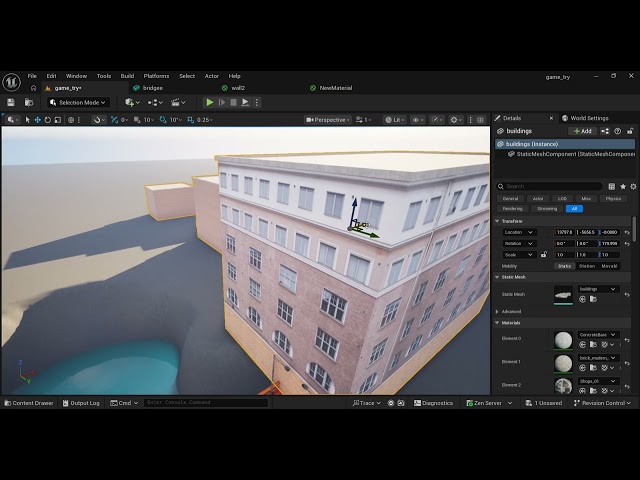
Task: Open the viewport settings gear menu
Action: pyautogui.click(x=456, y=120)
